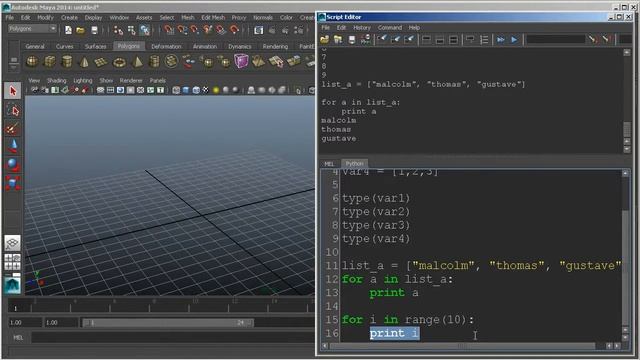Click Save Script to Shelf icon
The height and width of the screenshot is (360, 640).
pyautogui.click(x=365, y=40)
